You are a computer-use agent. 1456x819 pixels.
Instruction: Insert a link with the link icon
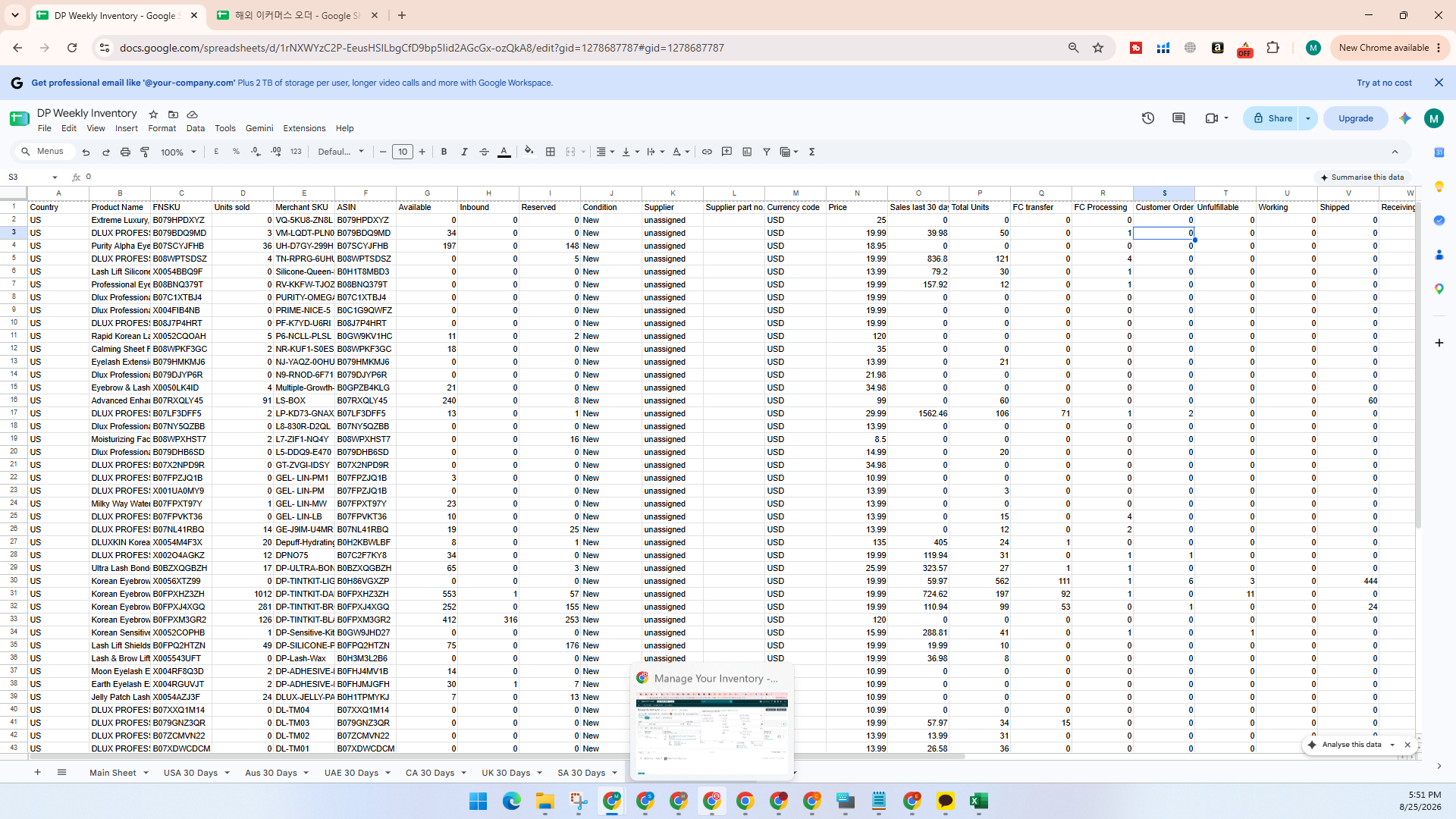coord(707,152)
